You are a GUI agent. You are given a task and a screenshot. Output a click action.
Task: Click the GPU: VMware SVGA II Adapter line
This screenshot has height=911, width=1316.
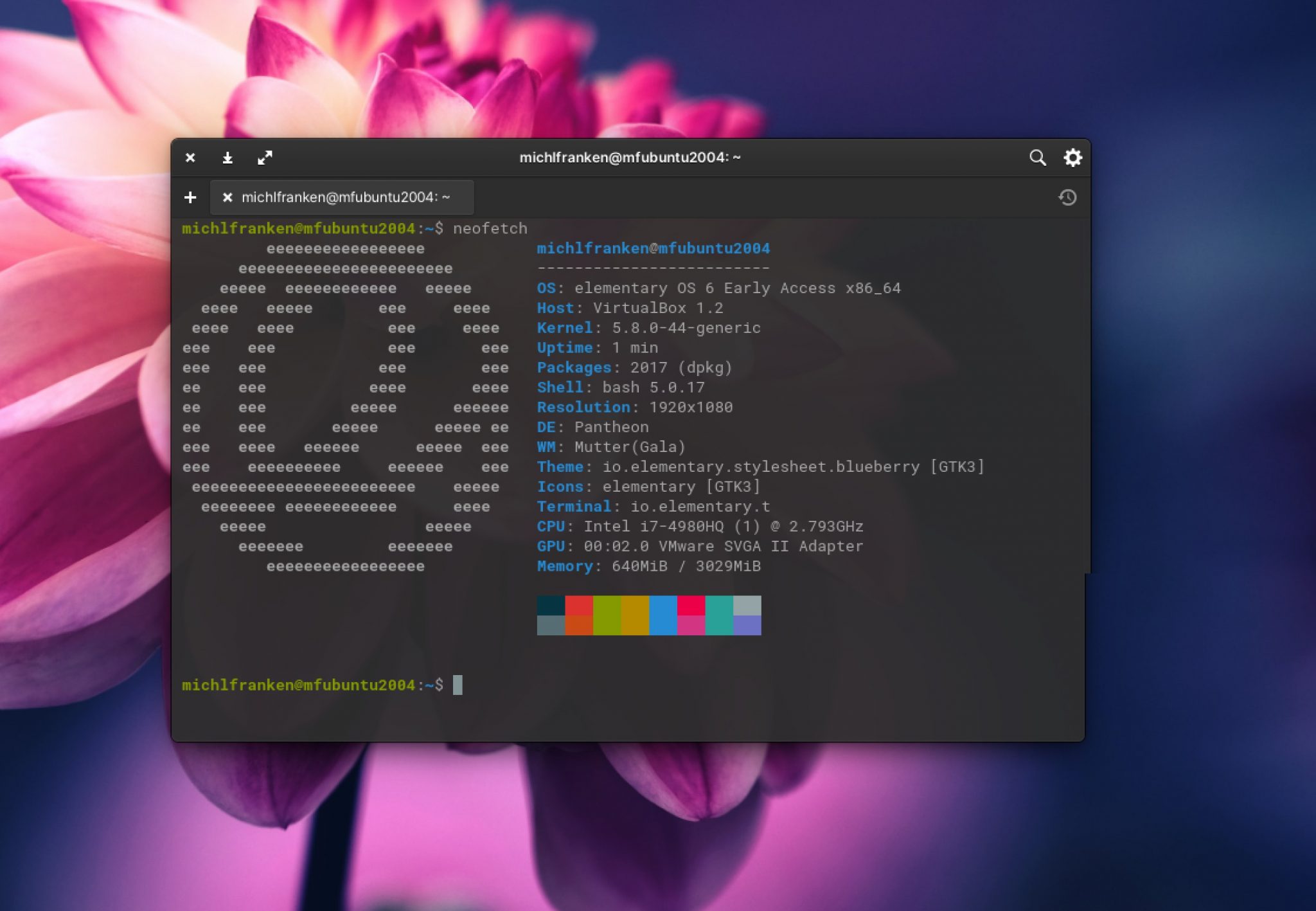click(x=700, y=546)
